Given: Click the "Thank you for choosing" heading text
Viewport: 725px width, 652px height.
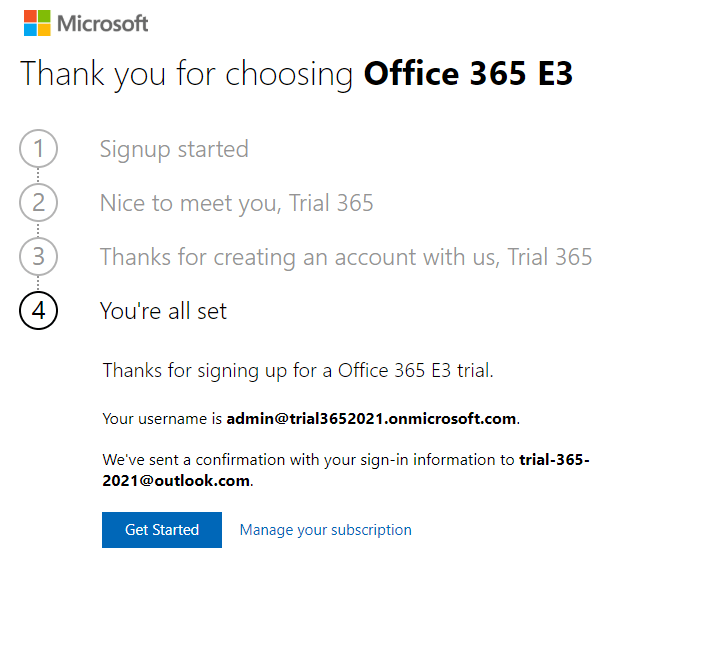Looking at the screenshot, I should tap(187, 74).
